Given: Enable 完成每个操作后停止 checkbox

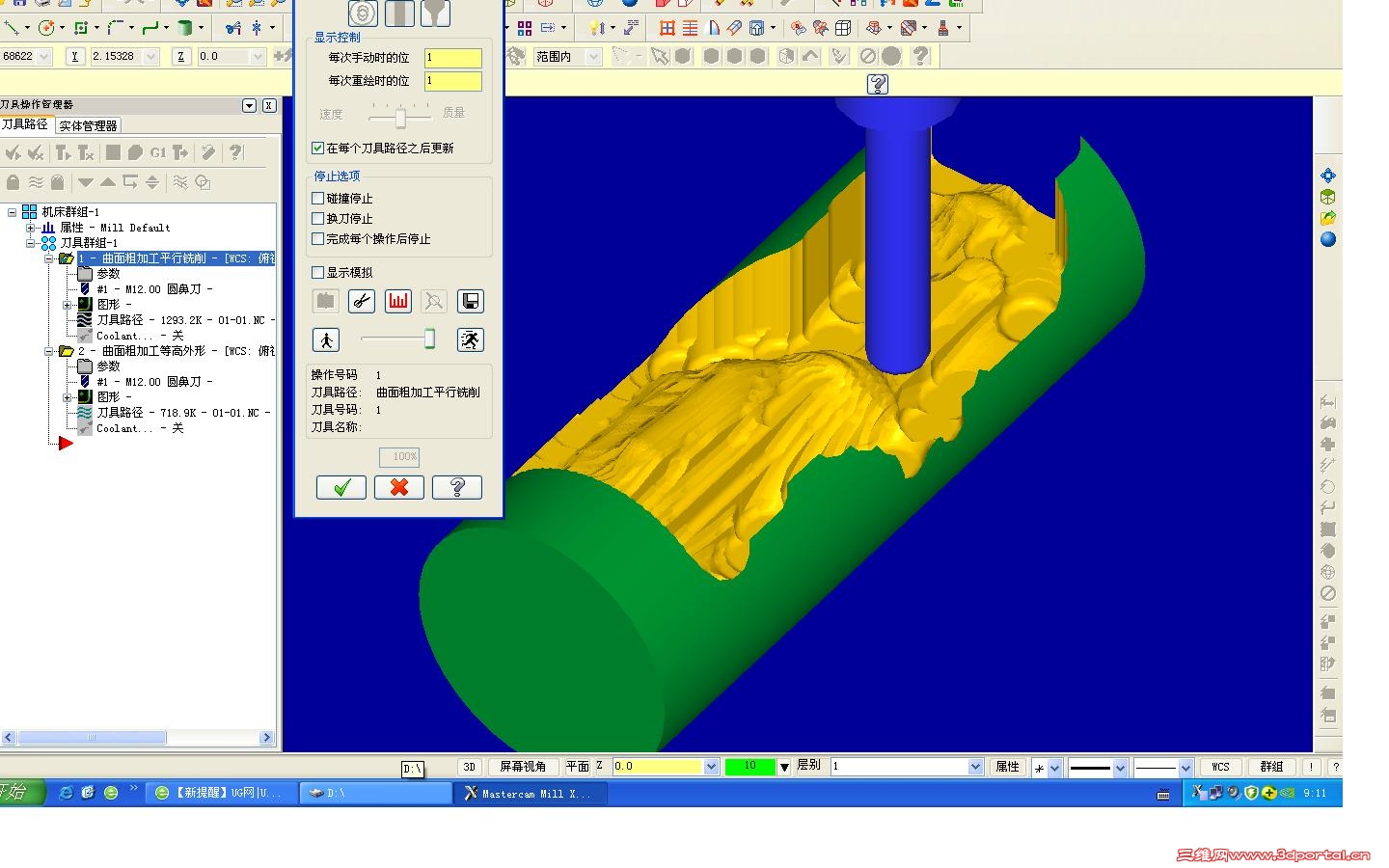Looking at the screenshot, I should click(317, 239).
